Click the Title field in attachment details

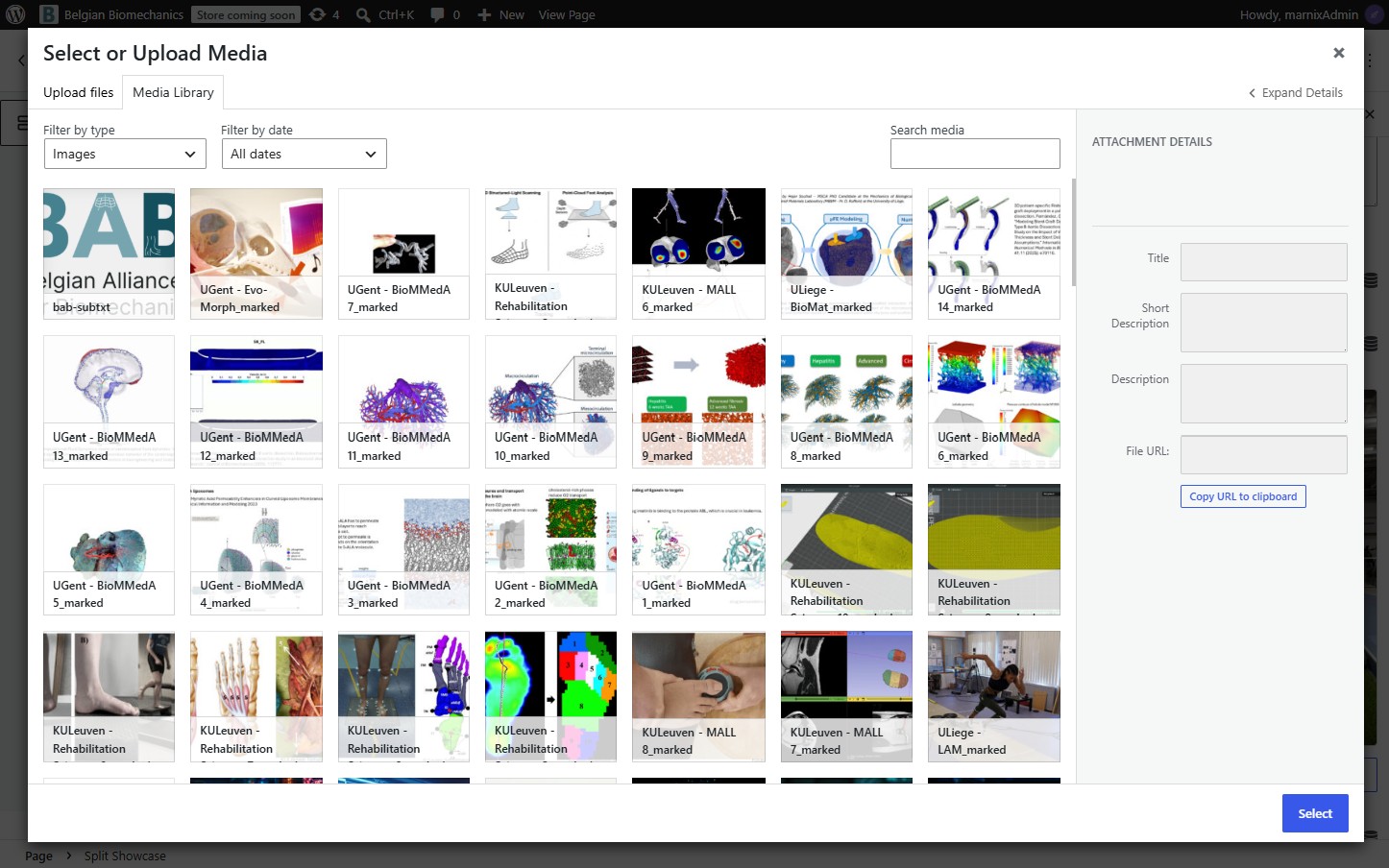[1263, 261]
